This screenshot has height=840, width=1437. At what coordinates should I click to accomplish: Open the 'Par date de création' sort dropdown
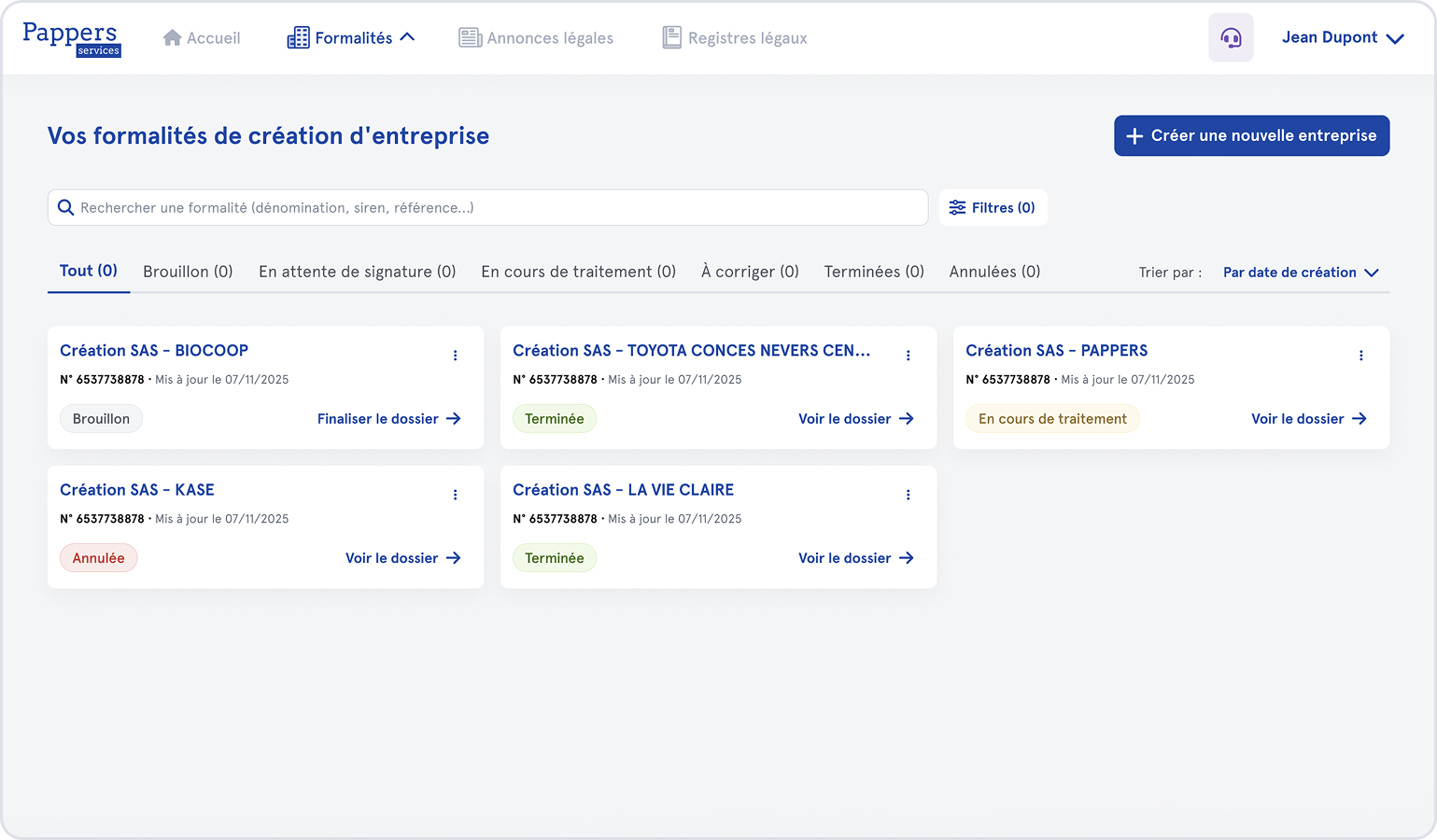click(x=1300, y=273)
